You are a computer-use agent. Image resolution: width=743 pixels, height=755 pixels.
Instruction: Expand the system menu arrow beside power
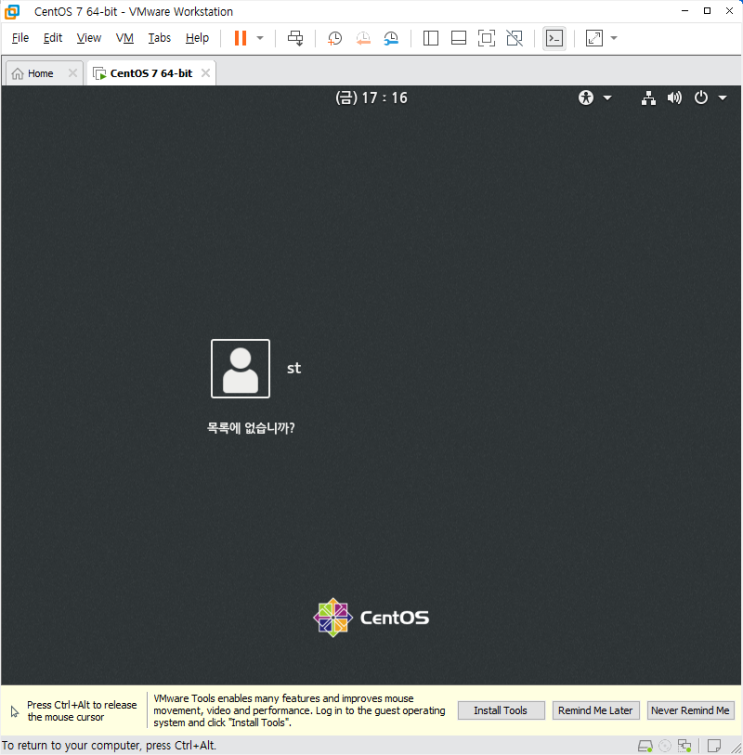723,98
